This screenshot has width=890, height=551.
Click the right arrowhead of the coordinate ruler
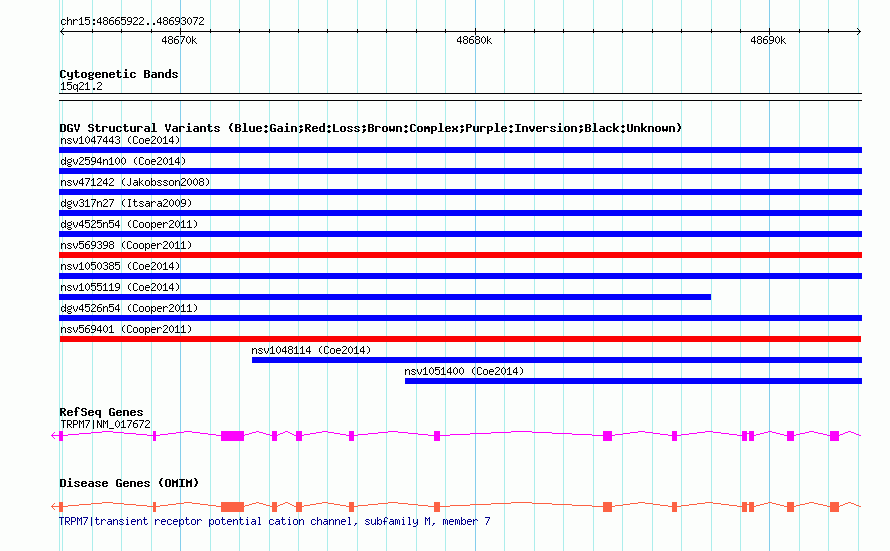pyautogui.click(x=859, y=32)
